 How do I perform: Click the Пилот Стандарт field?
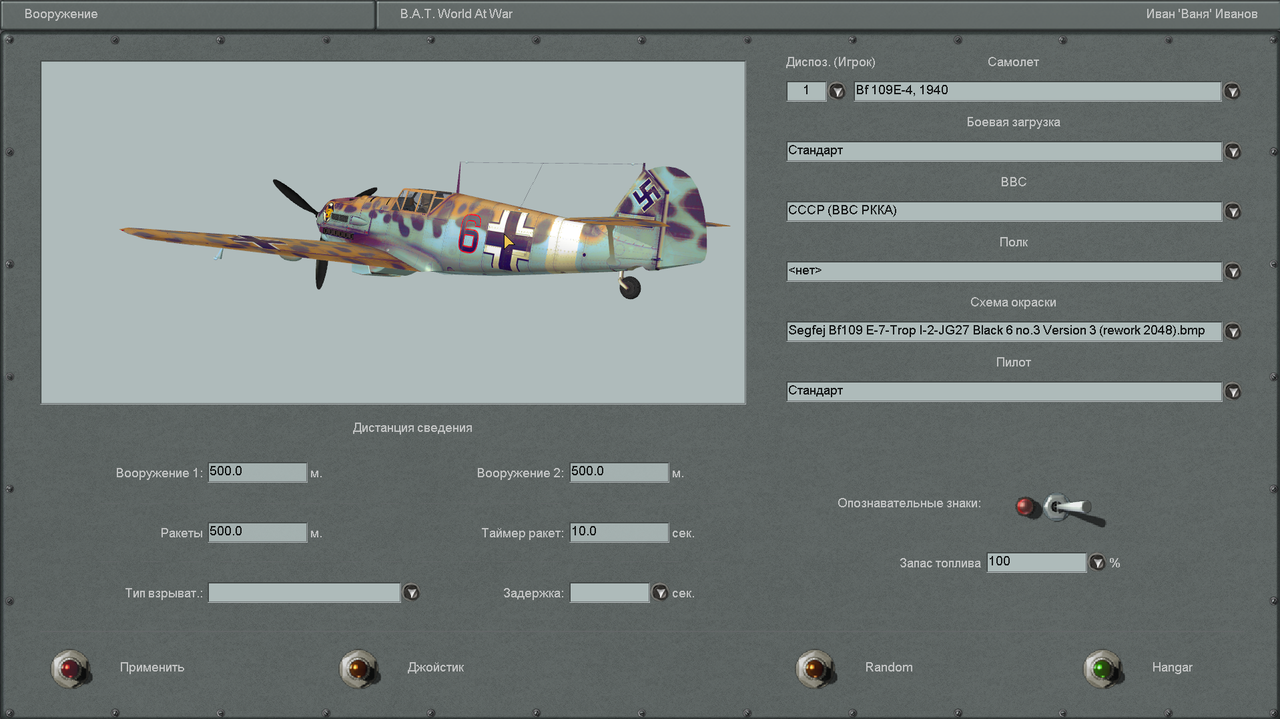click(x=1004, y=391)
